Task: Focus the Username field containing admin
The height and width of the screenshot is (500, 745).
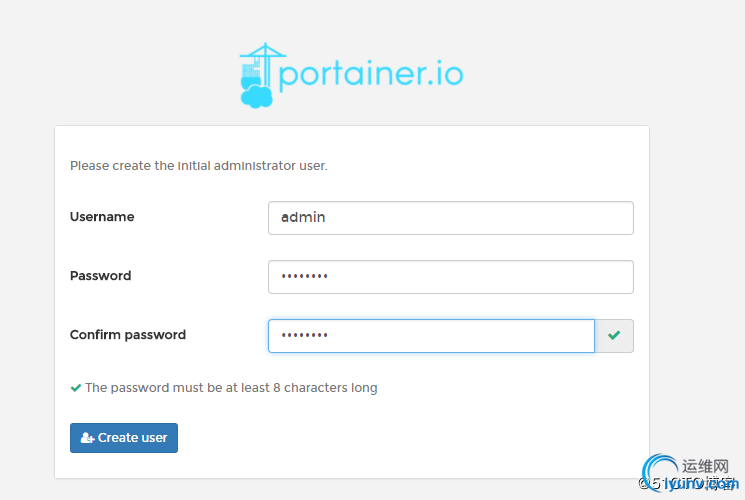Action: point(450,218)
